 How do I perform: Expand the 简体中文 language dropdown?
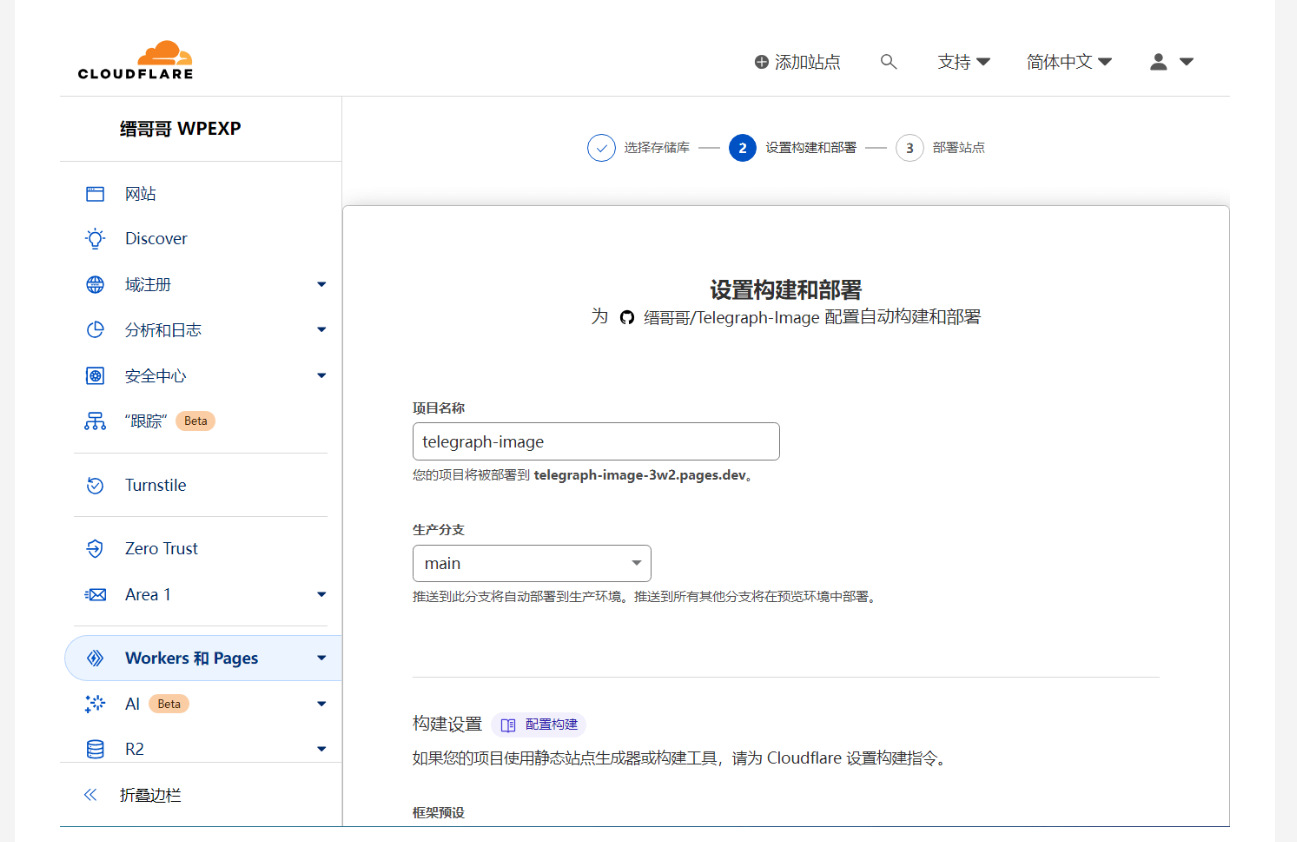pos(1068,62)
